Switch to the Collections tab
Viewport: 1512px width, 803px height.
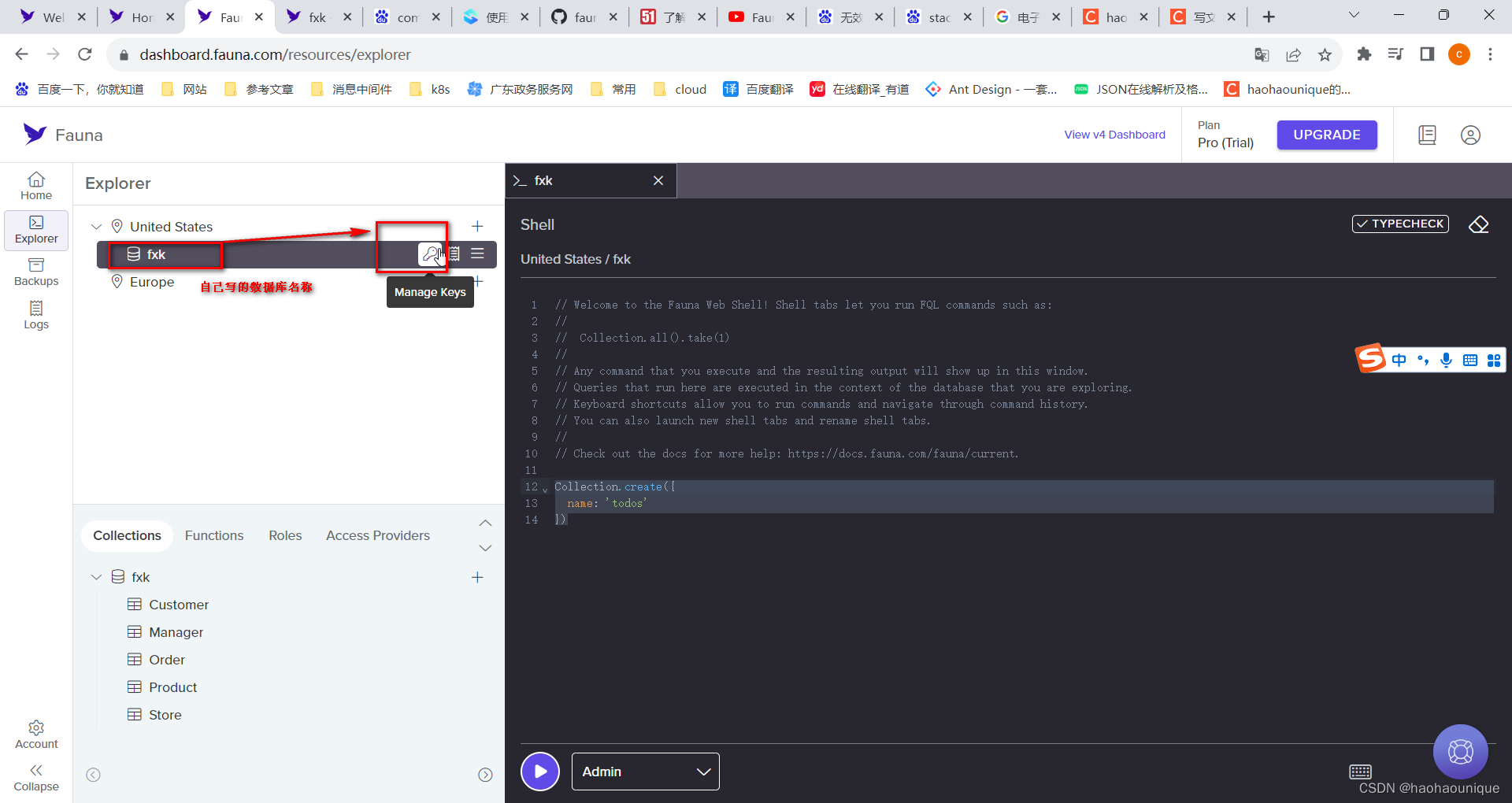click(x=127, y=535)
